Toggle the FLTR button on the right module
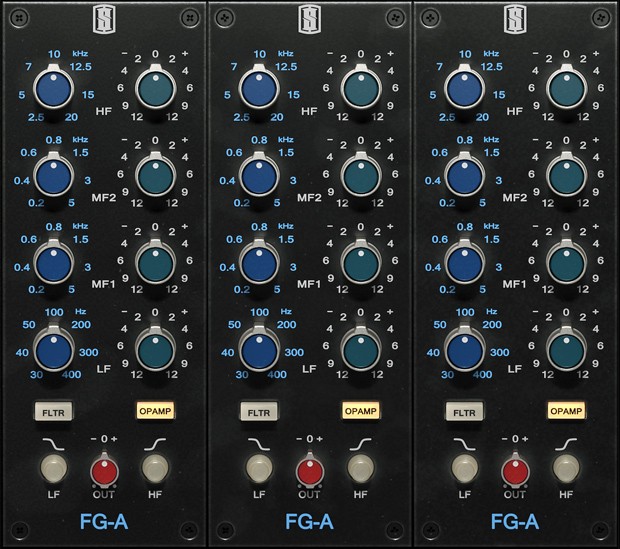 coord(465,411)
